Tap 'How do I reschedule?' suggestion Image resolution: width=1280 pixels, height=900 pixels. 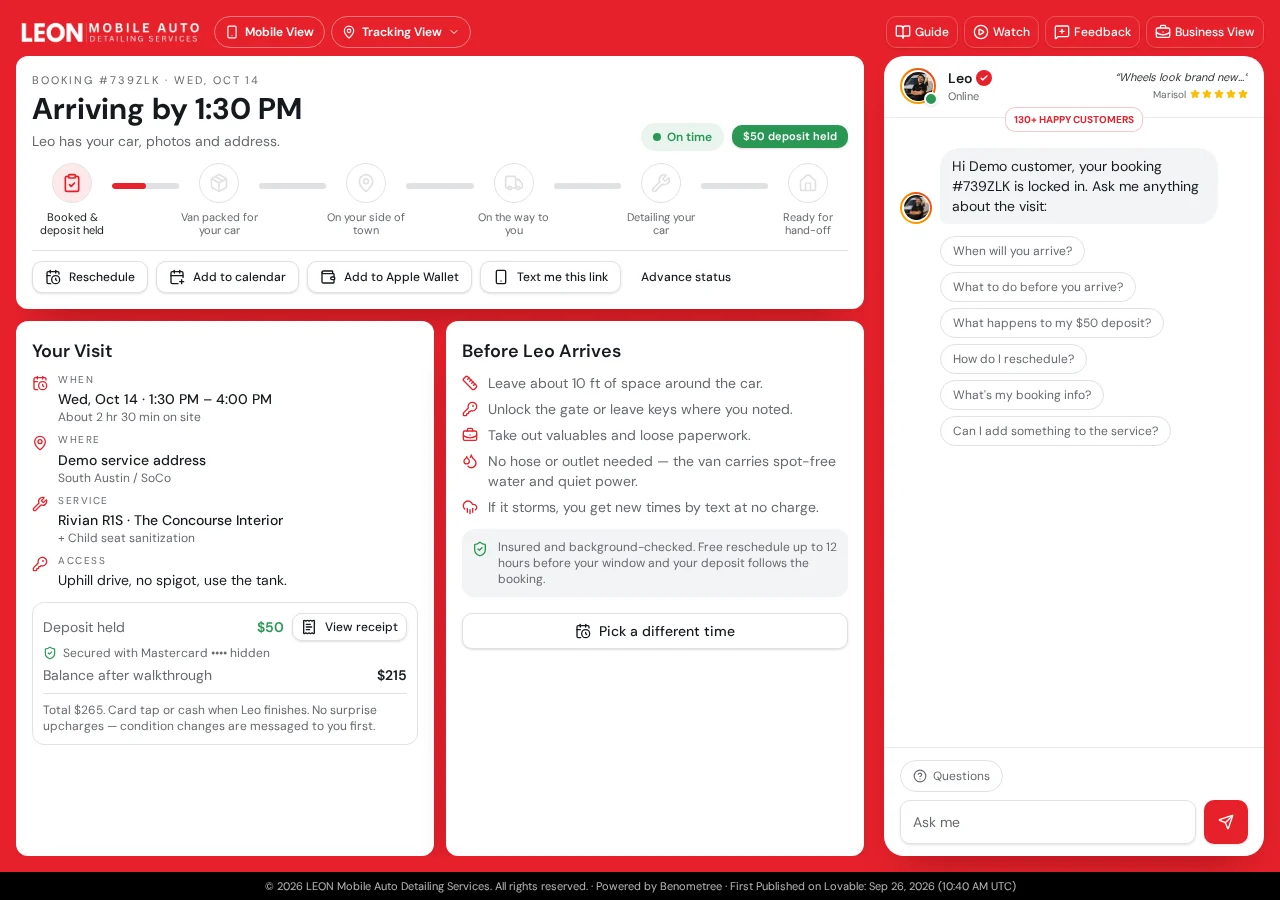[x=1013, y=359]
